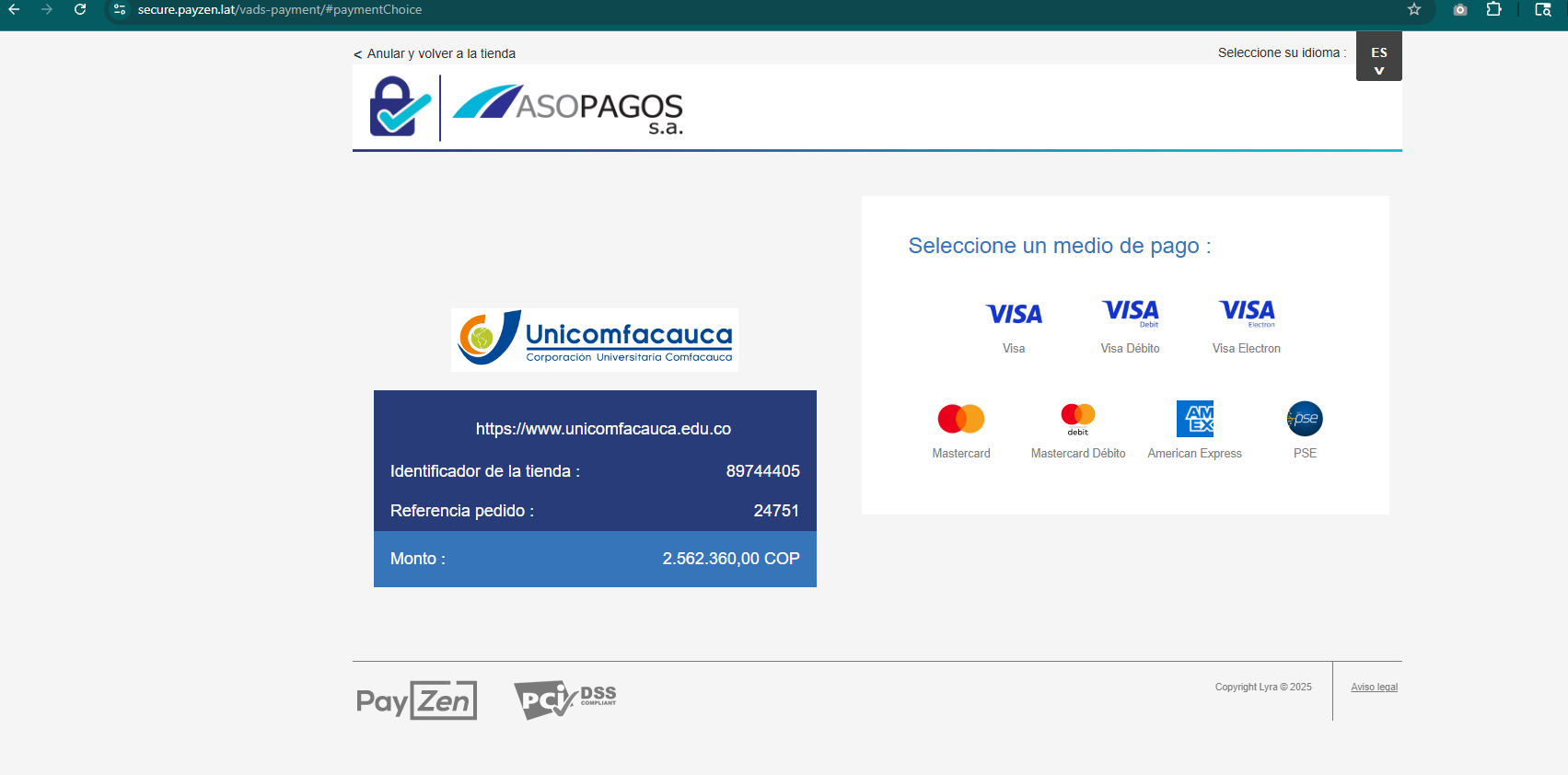Click the PSE text label

tap(1305, 453)
